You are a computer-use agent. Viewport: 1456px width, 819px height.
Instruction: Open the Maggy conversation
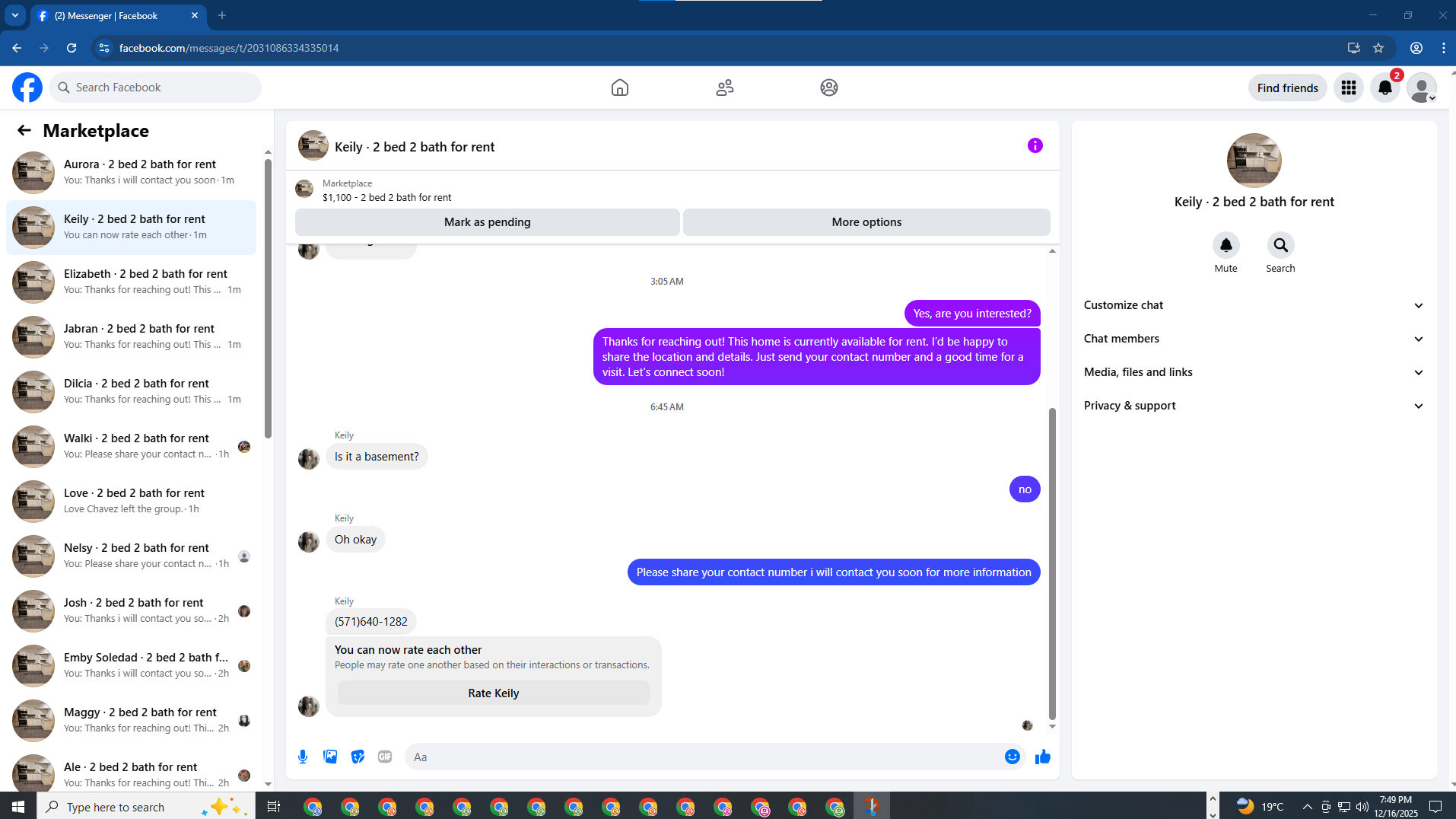(131, 720)
